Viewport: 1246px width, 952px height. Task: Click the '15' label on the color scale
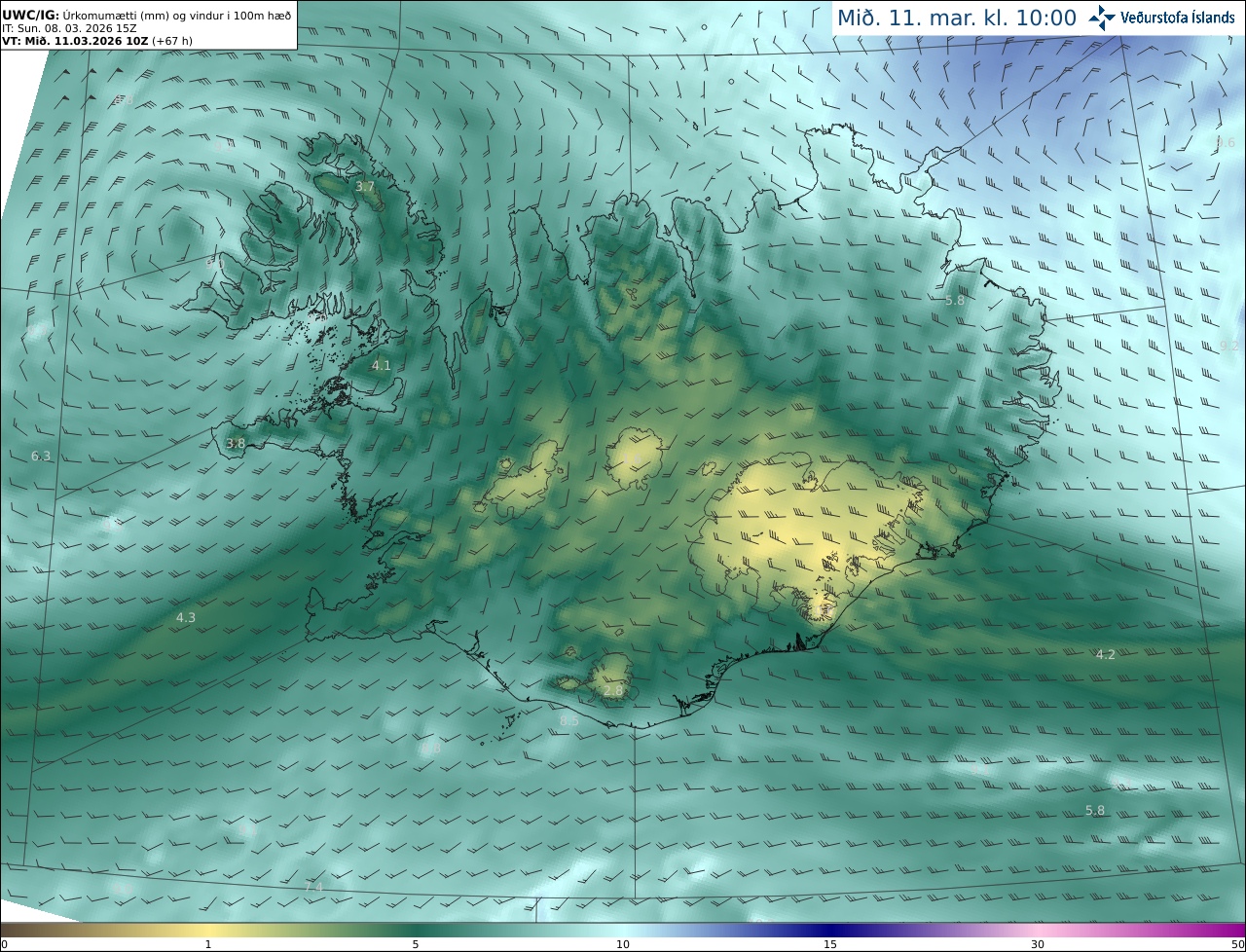(x=830, y=944)
